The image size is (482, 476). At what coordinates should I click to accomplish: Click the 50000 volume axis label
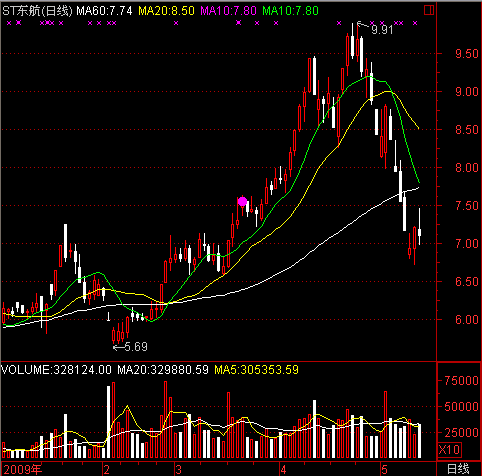coord(461,406)
